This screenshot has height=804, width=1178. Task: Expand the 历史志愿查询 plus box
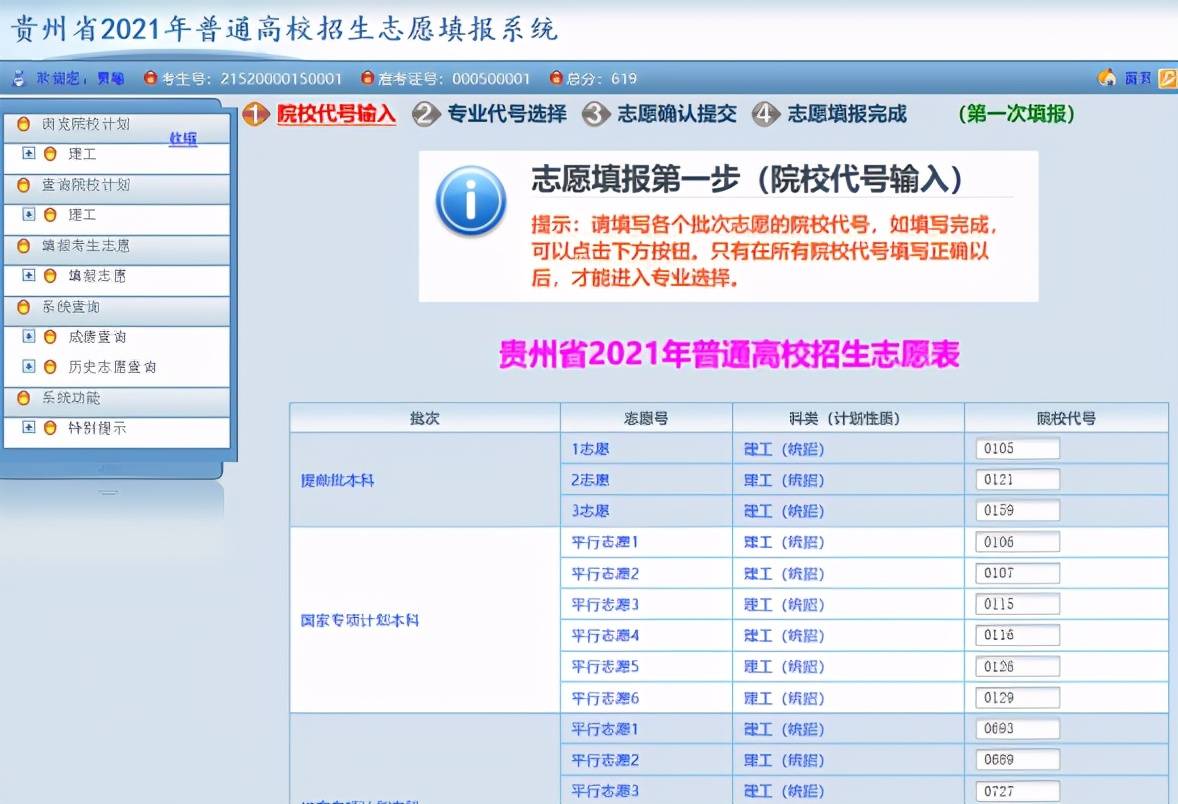click(29, 367)
